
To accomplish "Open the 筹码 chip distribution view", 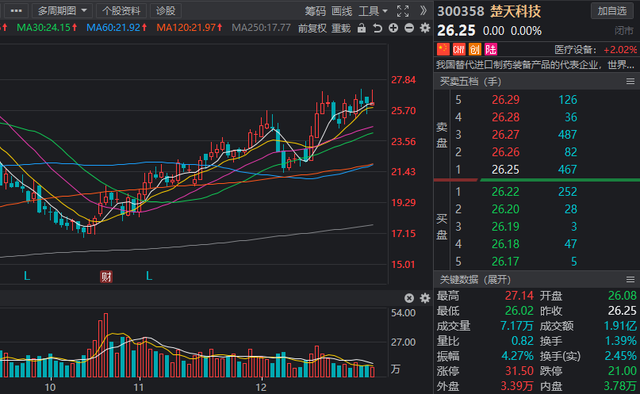I will click(315, 11).
